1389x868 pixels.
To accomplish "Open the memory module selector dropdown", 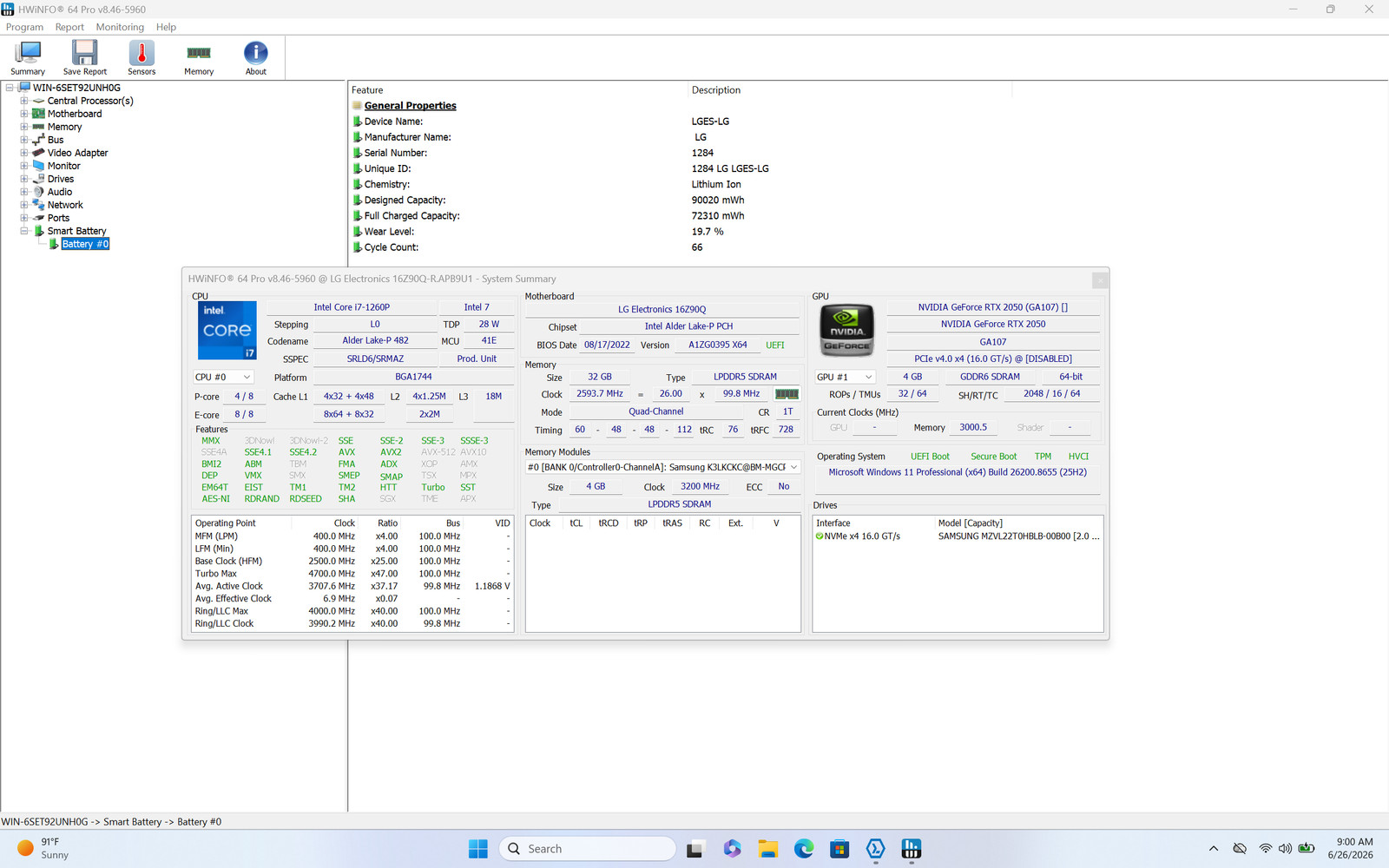I will 663,467.
